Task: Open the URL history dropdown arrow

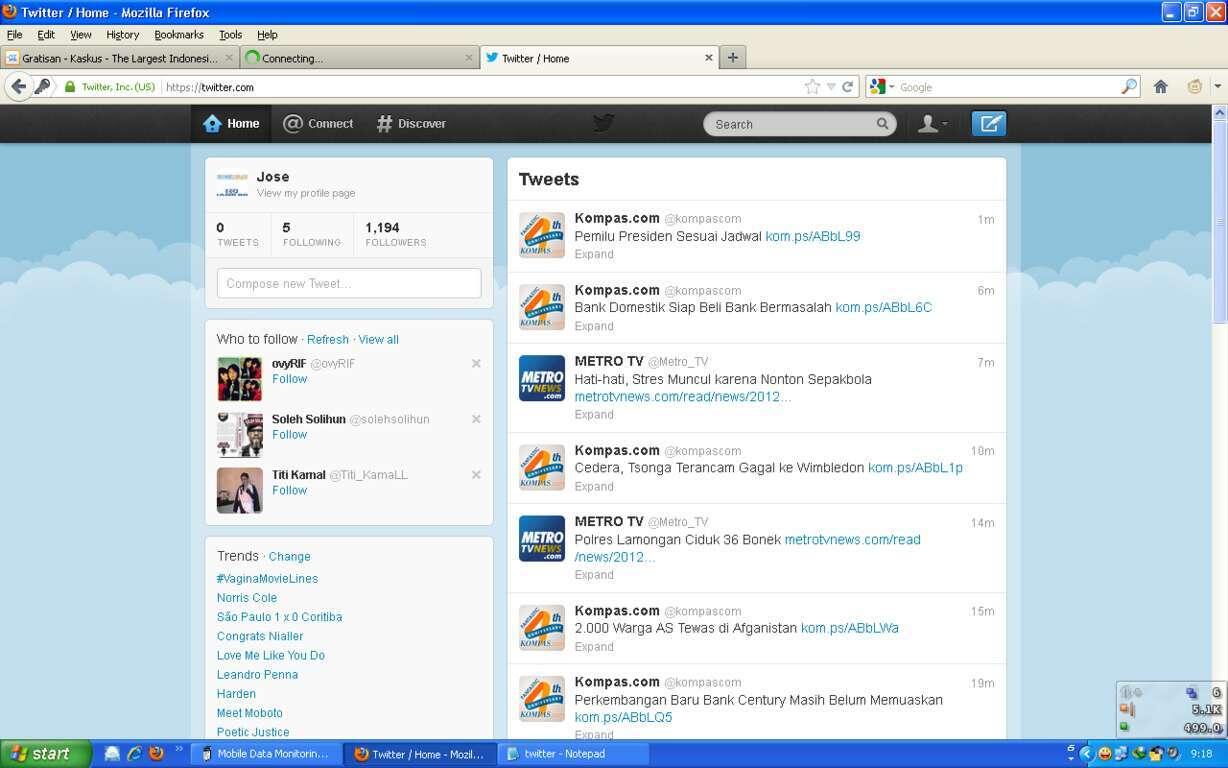Action: point(830,87)
